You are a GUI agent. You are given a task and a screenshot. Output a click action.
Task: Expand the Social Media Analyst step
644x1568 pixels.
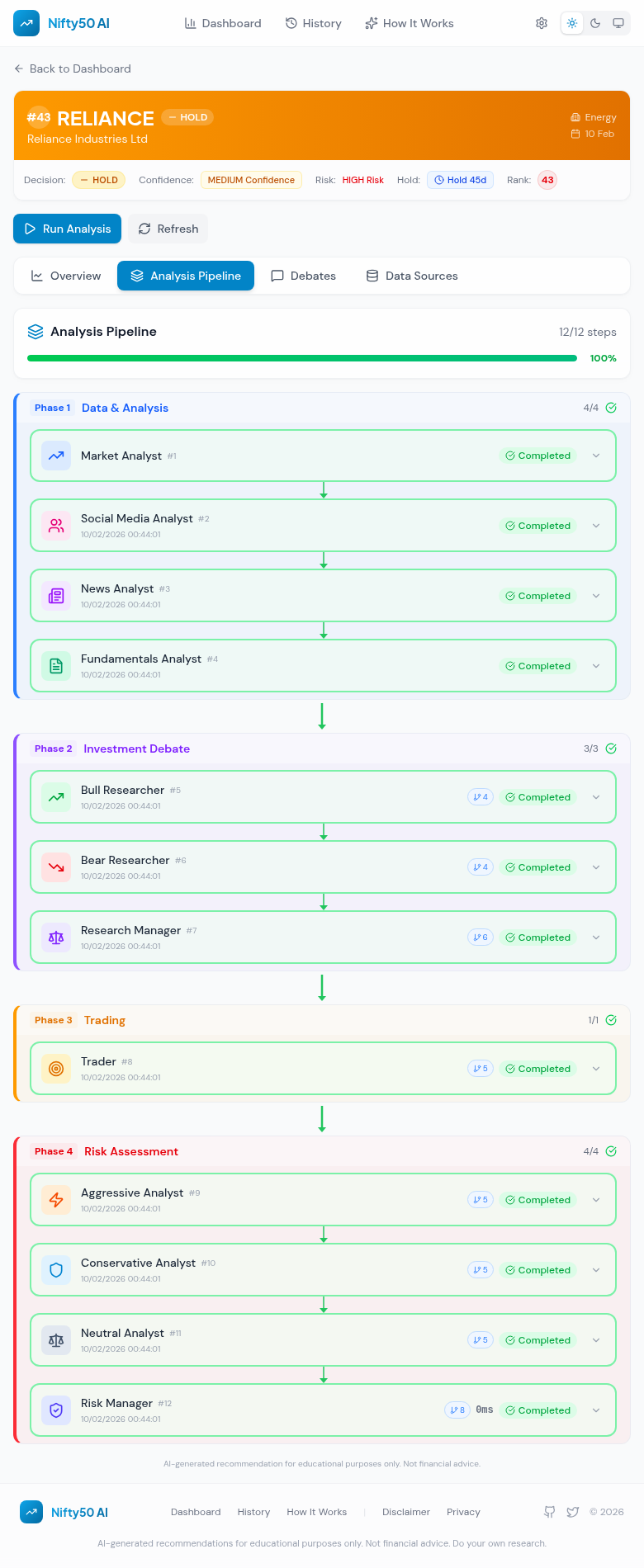point(596,526)
